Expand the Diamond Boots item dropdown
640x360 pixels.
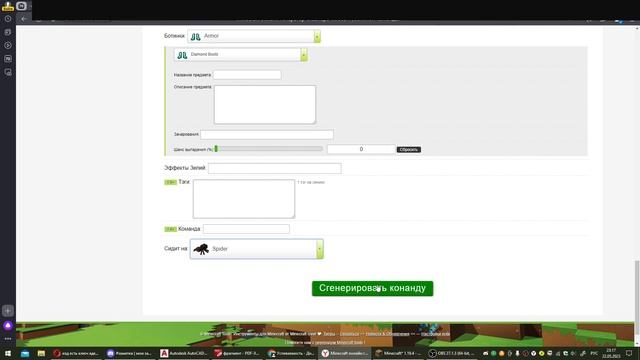(304, 55)
